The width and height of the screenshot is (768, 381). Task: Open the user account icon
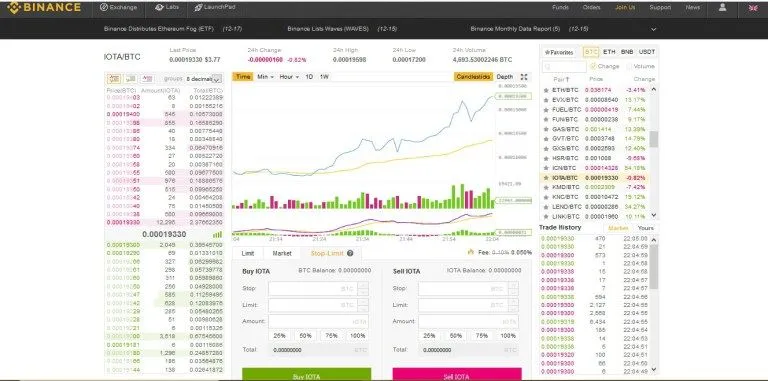click(x=722, y=7)
